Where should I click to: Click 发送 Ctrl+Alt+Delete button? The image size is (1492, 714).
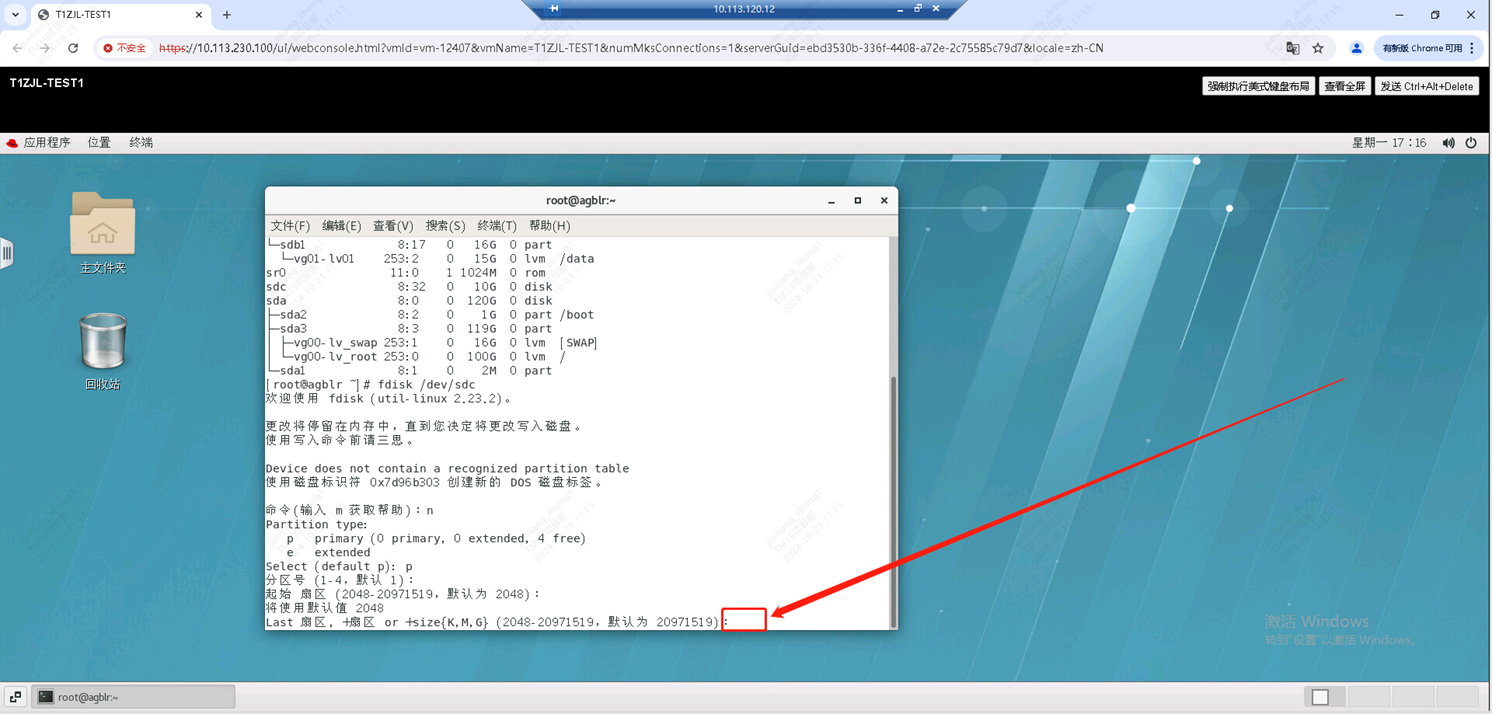[1426, 86]
